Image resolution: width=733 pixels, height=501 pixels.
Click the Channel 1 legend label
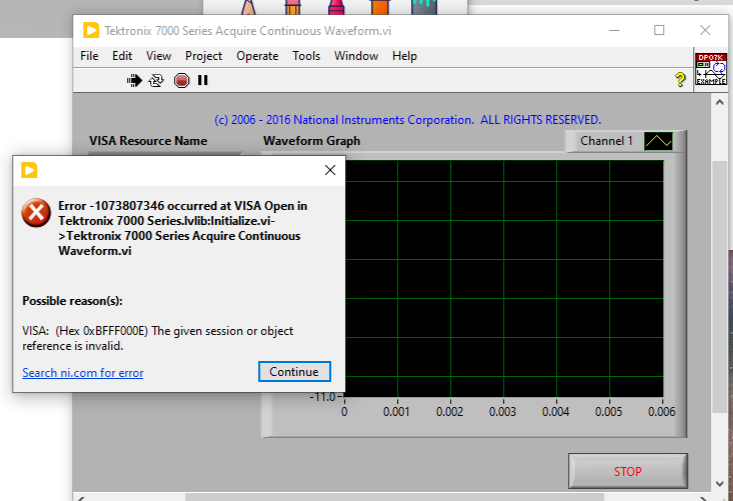point(606,141)
